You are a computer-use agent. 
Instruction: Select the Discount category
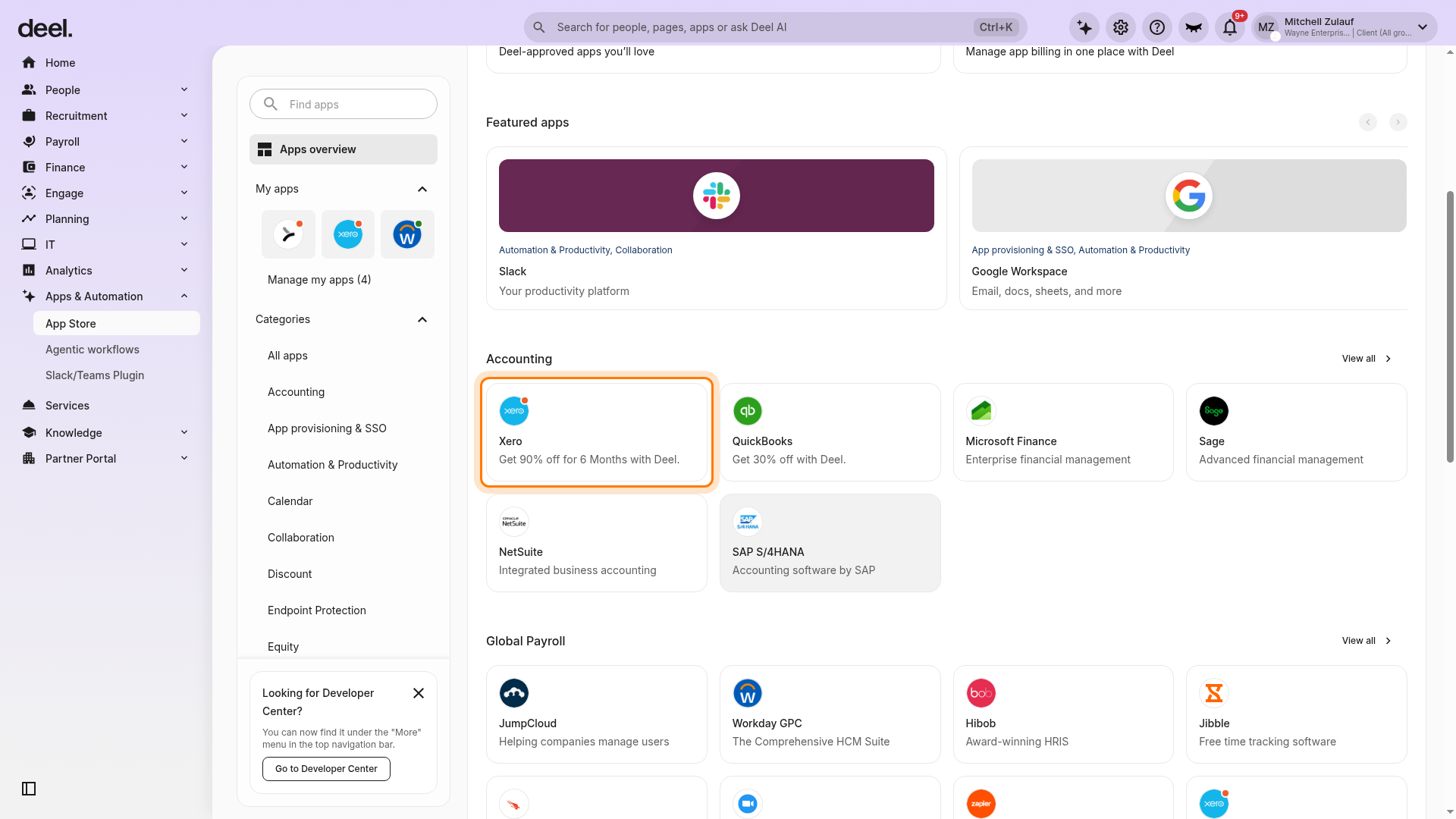click(290, 574)
